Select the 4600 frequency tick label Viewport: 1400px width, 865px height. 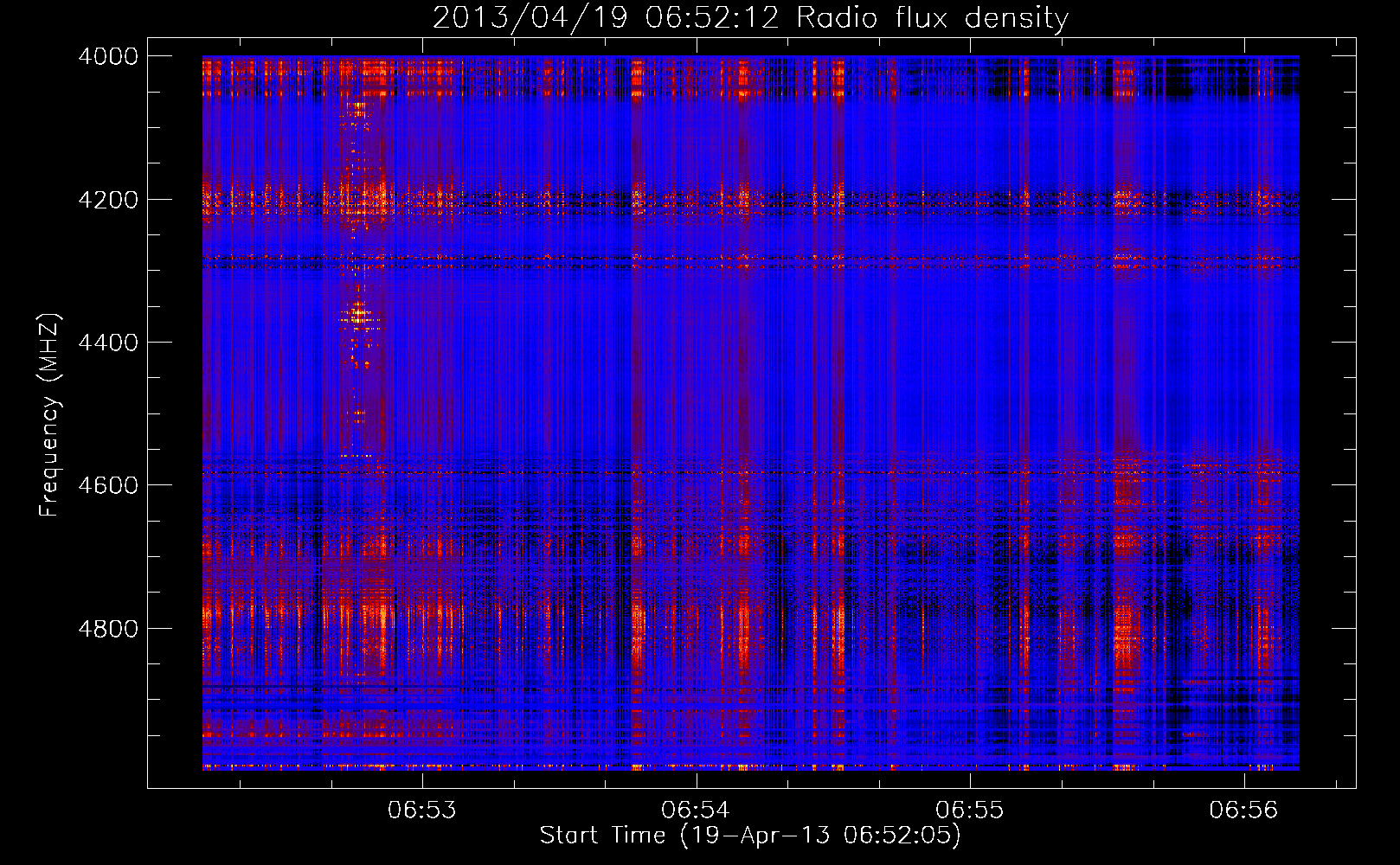(108, 485)
